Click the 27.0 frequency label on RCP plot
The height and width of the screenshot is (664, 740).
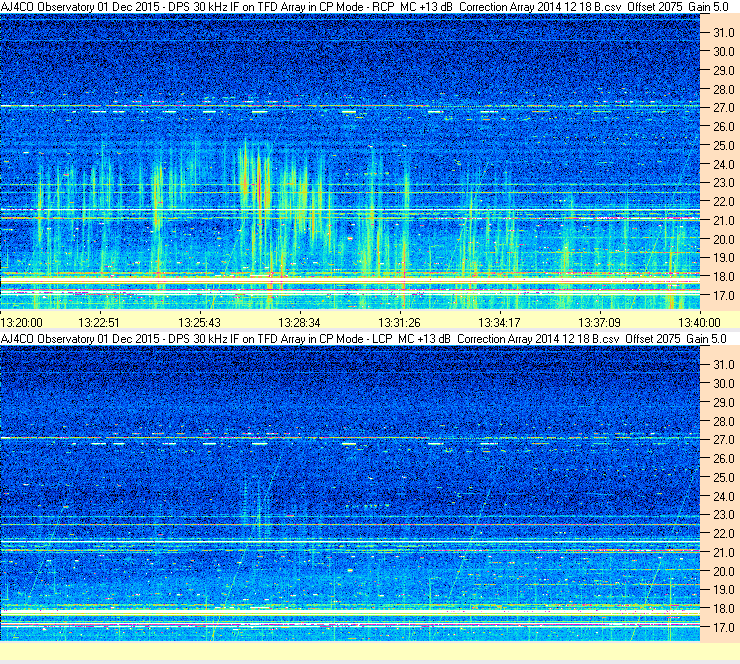click(x=723, y=108)
